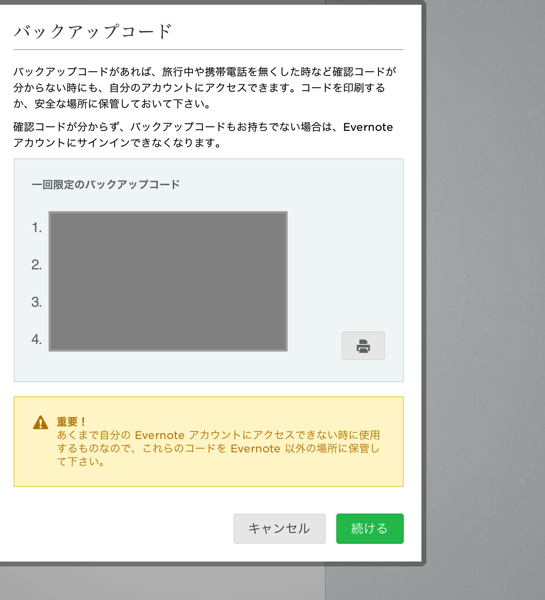The image size is (545, 600).
Task: Click list number 3. beside the codes
Action: (x=37, y=302)
